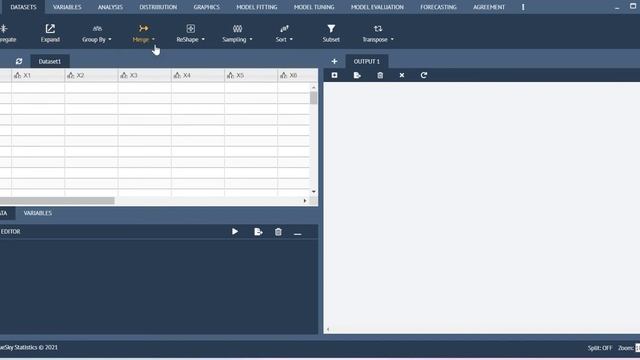Click the Sort icon
The height and width of the screenshot is (360, 640).
pyautogui.click(x=284, y=29)
